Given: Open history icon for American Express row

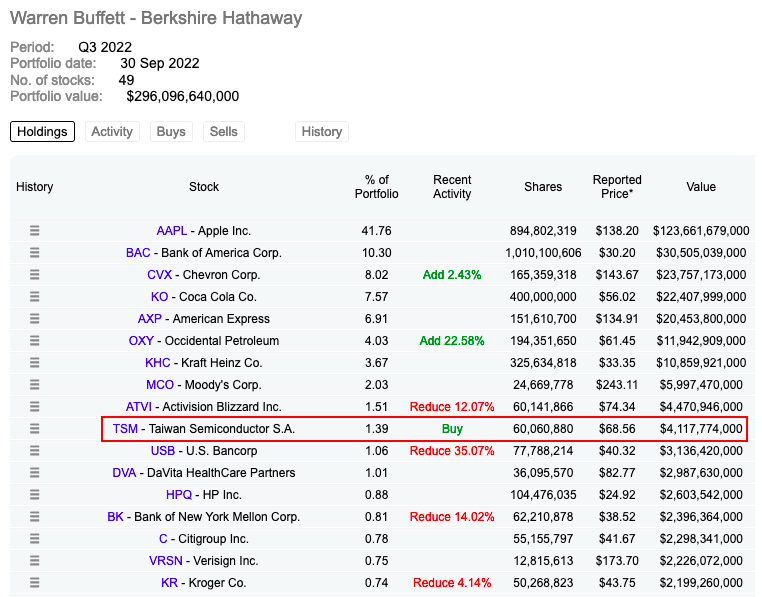Looking at the screenshot, I should 35,318.
